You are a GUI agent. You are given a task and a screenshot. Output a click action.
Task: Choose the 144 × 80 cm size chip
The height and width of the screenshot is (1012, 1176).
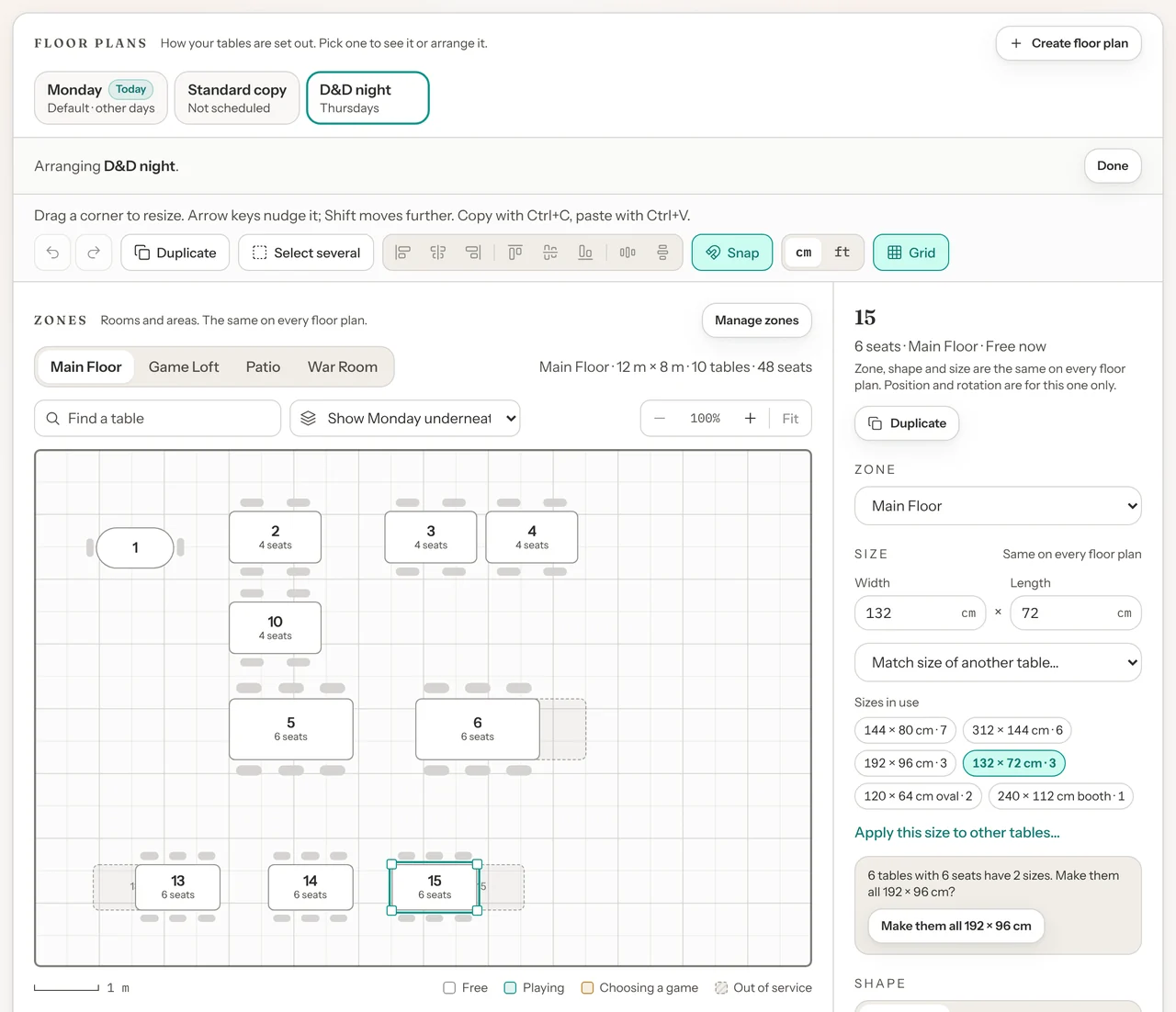905,730
